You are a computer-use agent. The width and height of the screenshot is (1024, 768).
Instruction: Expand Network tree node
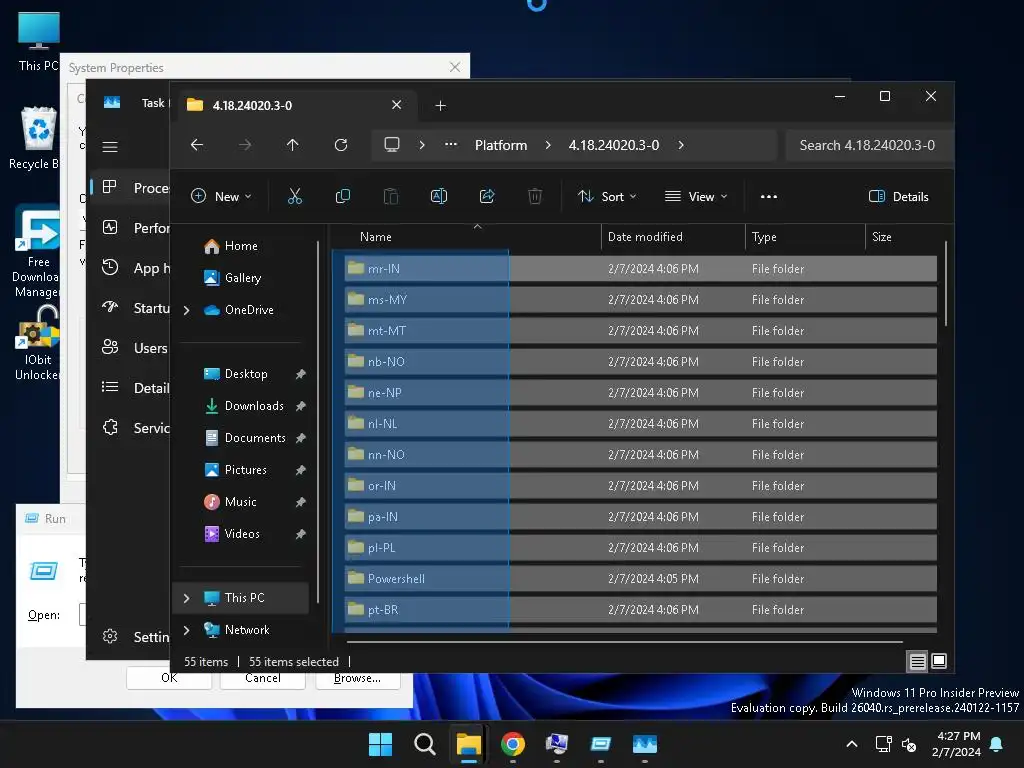coord(187,630)
